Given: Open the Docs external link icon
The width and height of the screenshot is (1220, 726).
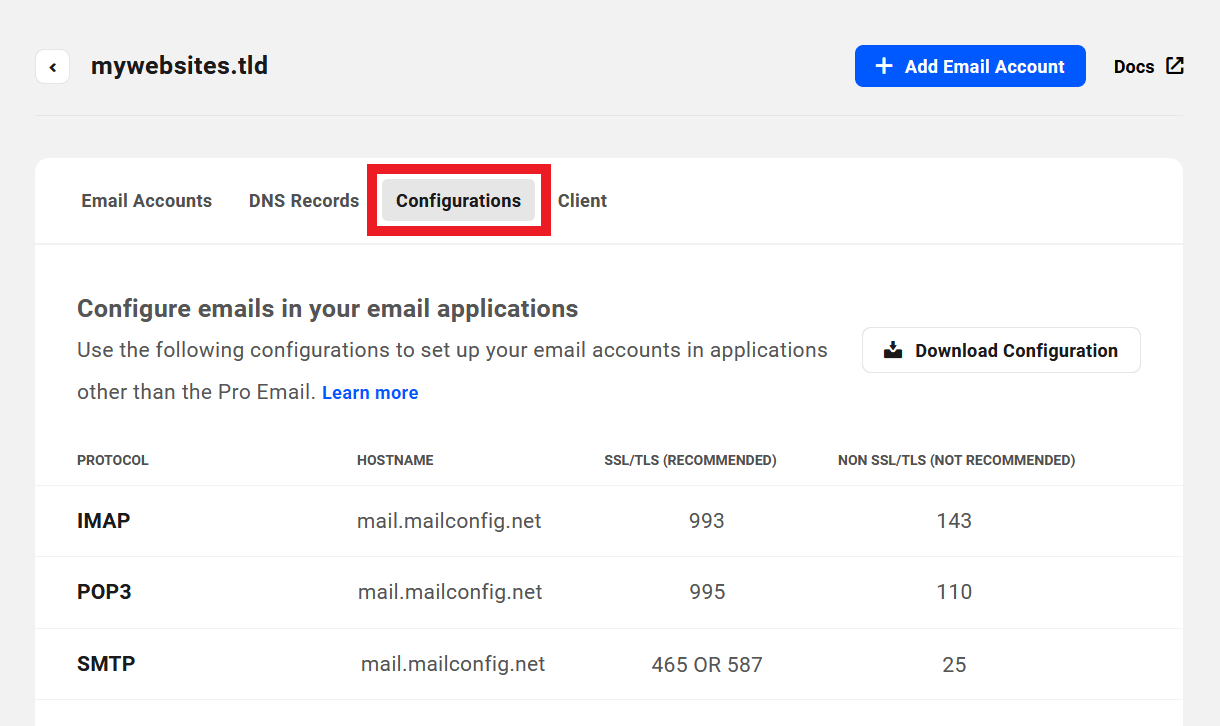Looking at the screenshot, I should click(x=1175, y=66).
